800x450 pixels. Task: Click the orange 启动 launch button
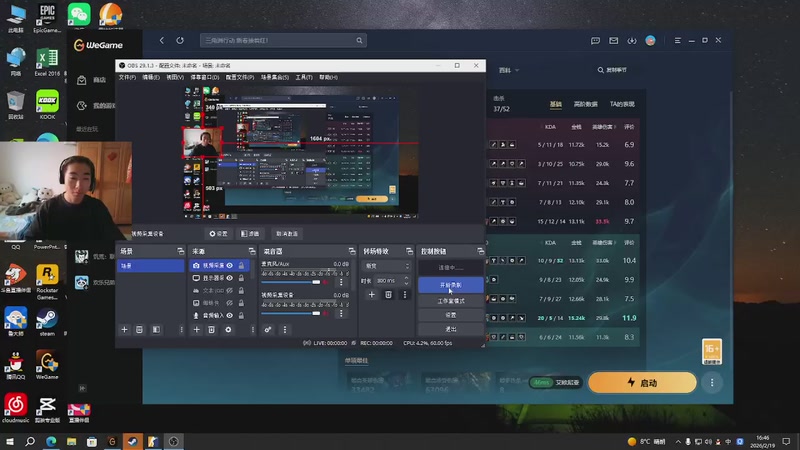642,382
